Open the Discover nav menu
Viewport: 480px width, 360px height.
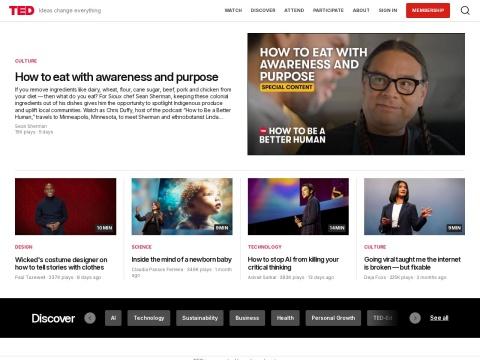pyautogui.click(x=263, y=10)
